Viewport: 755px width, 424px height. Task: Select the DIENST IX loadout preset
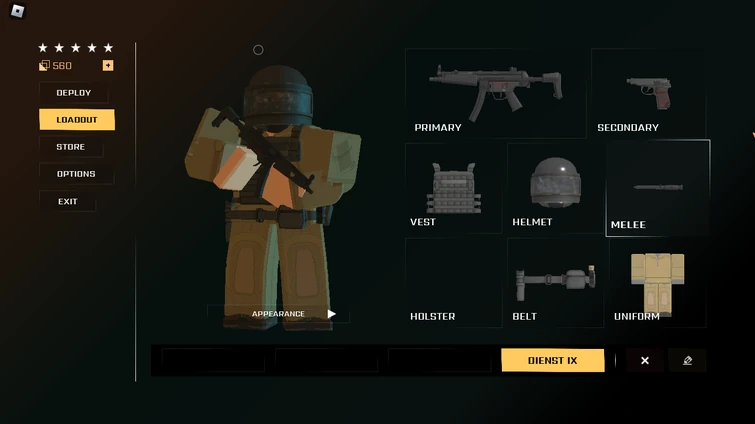(552, 360)
